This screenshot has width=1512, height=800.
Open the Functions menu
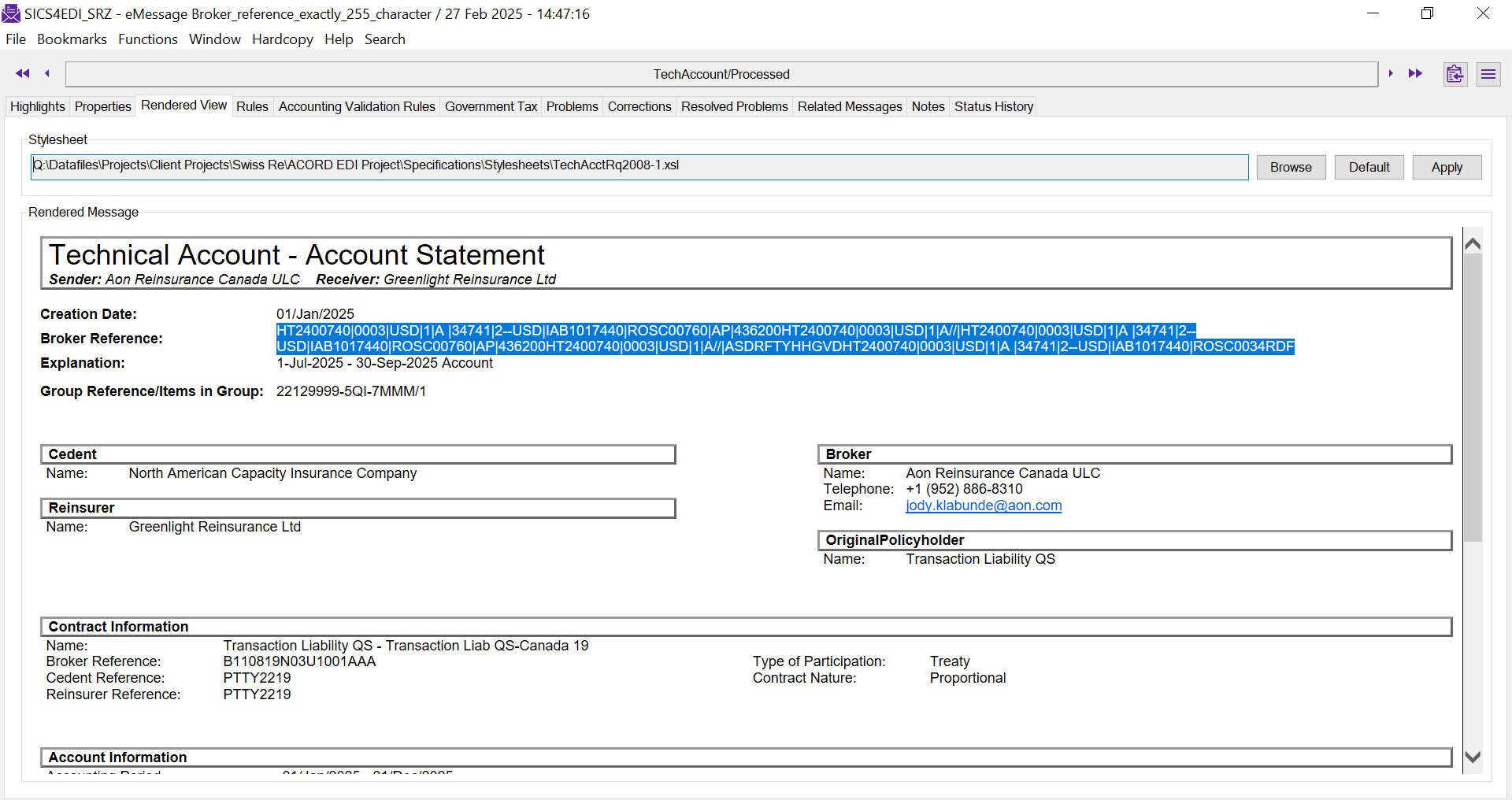tap(148, 39)
